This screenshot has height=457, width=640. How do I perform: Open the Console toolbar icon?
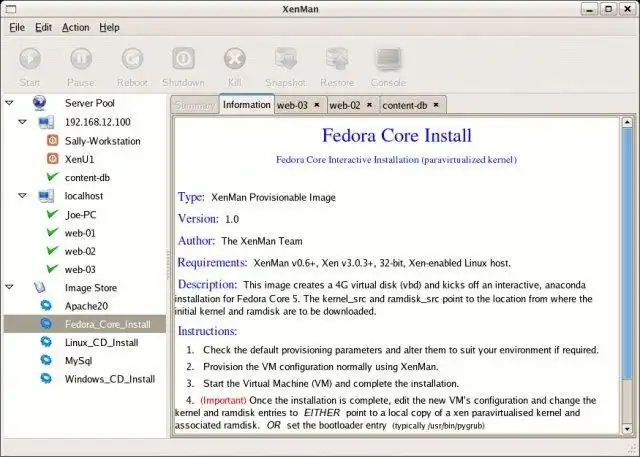tap(388, 59)
